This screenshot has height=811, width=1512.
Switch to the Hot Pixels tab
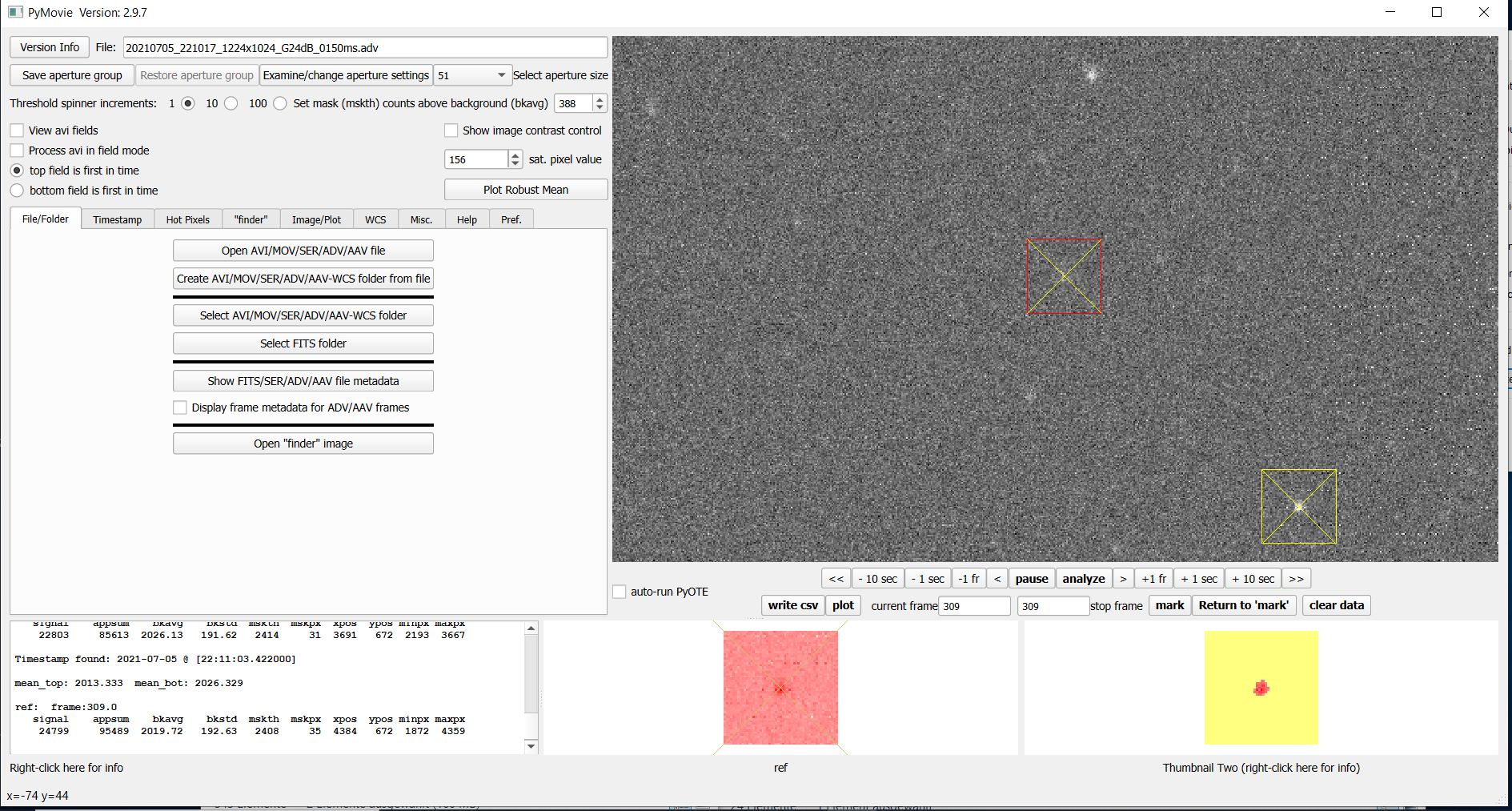pos(187,219)
